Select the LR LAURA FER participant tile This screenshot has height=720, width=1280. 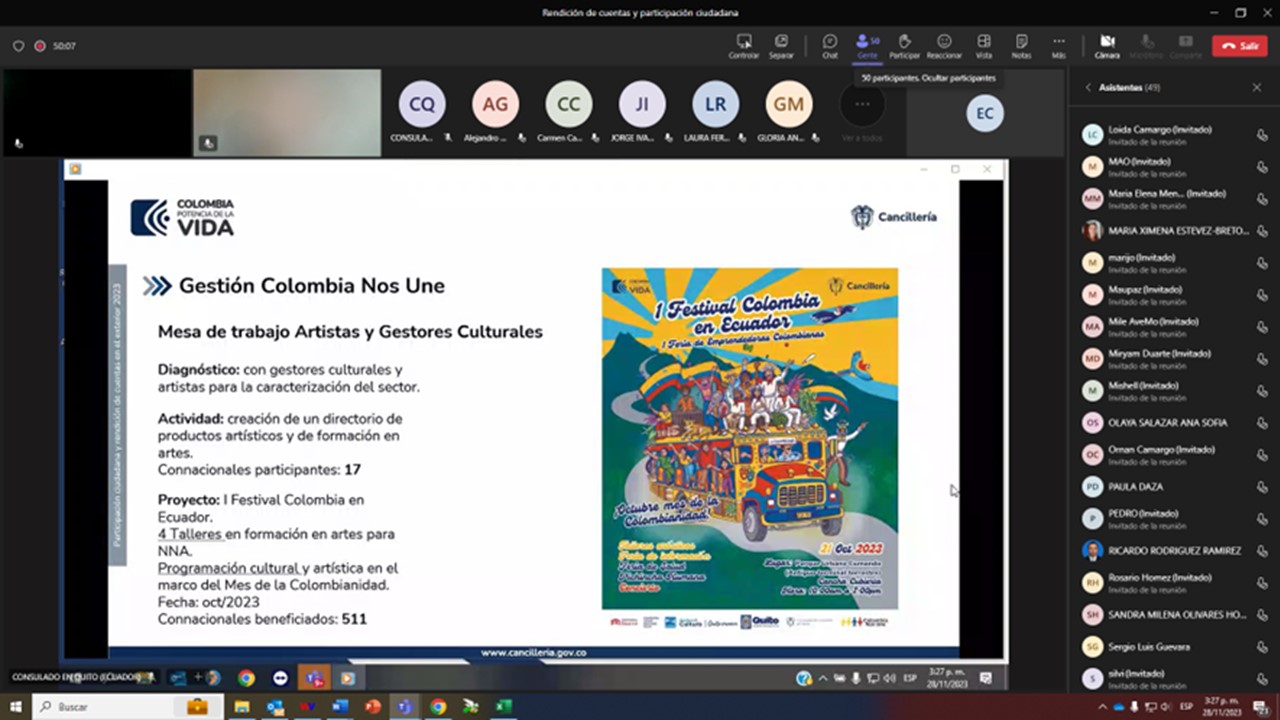(x=715, y=112)
